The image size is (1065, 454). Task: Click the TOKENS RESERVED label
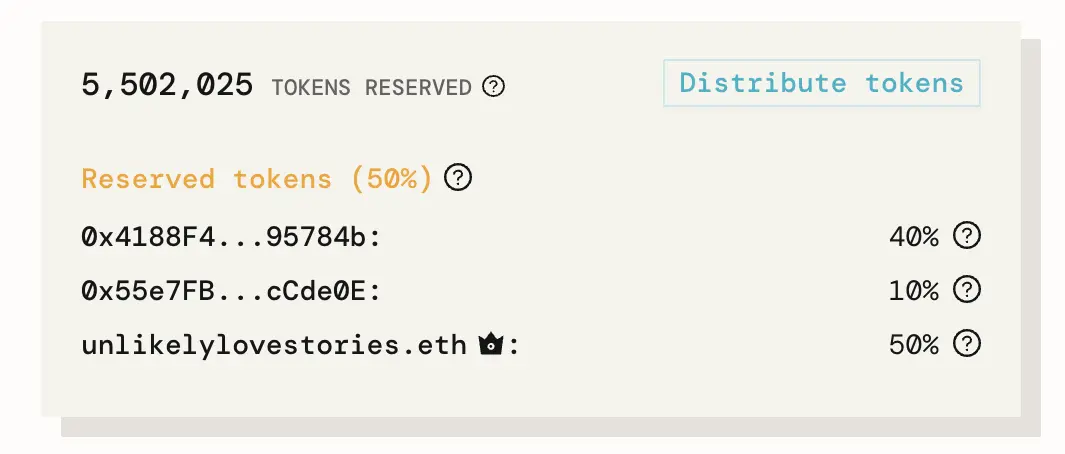(x=371, y=88)
